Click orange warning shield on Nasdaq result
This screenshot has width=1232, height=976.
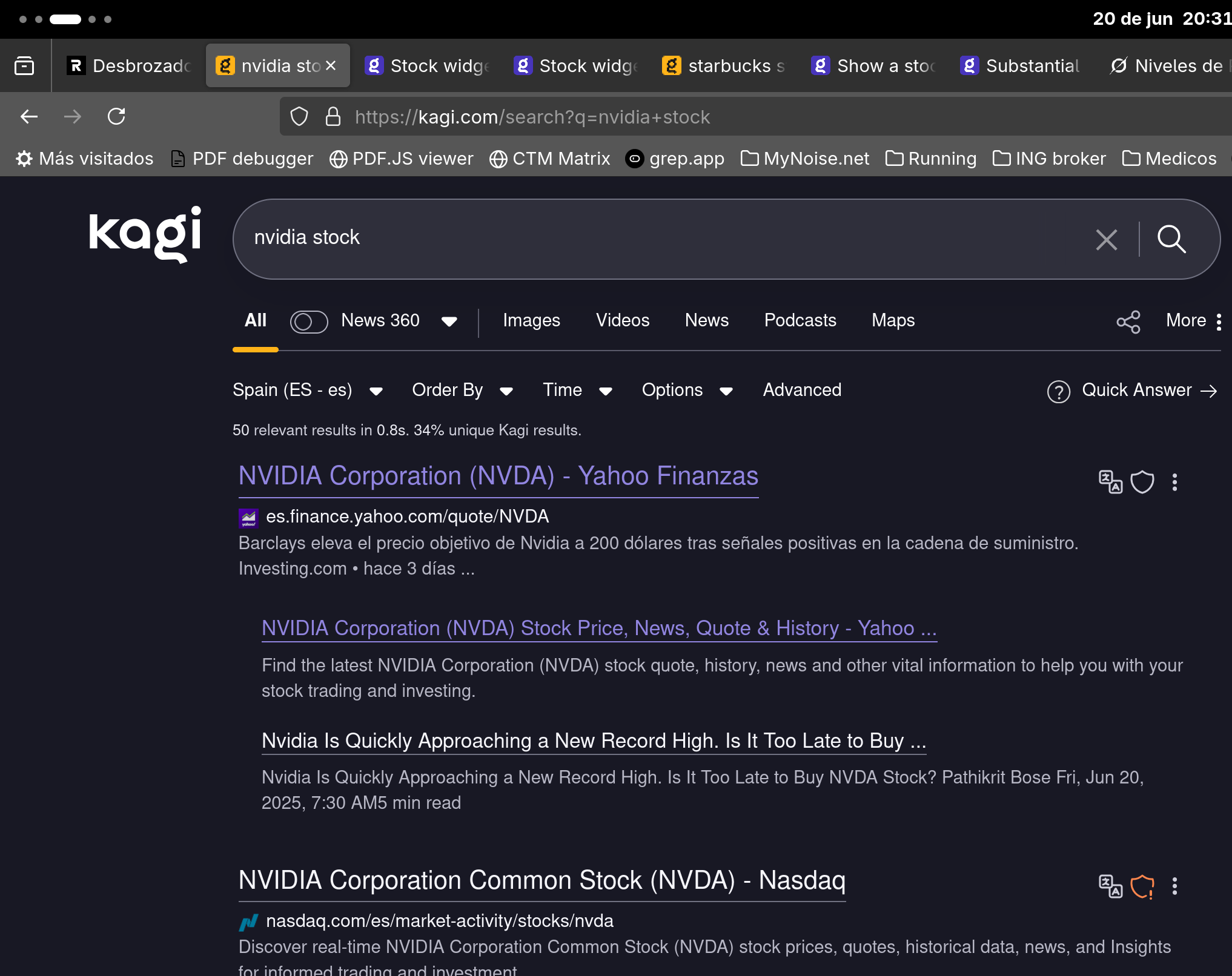tap(1142, 886)
